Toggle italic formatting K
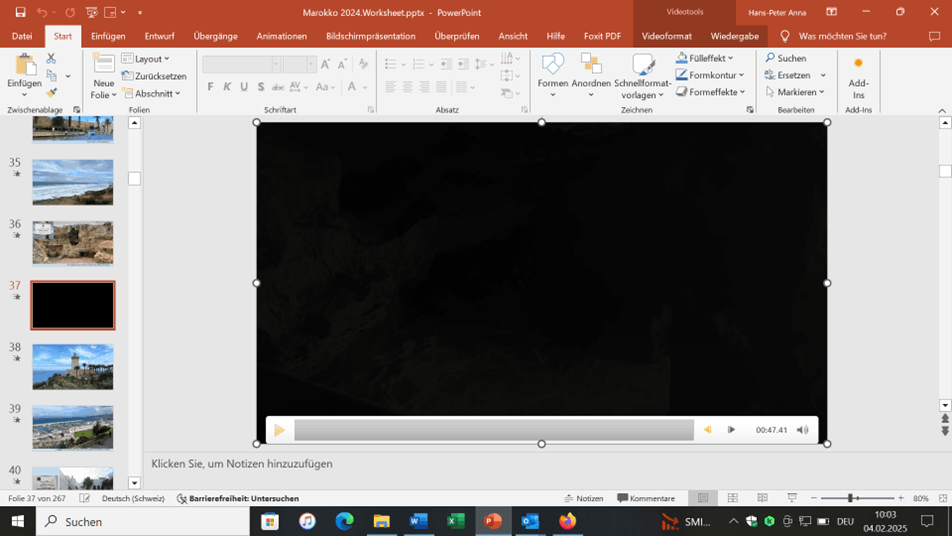Image resolution: width=952 pixels, height=536 pixels. pyautogui.click(x=227, y=87)
